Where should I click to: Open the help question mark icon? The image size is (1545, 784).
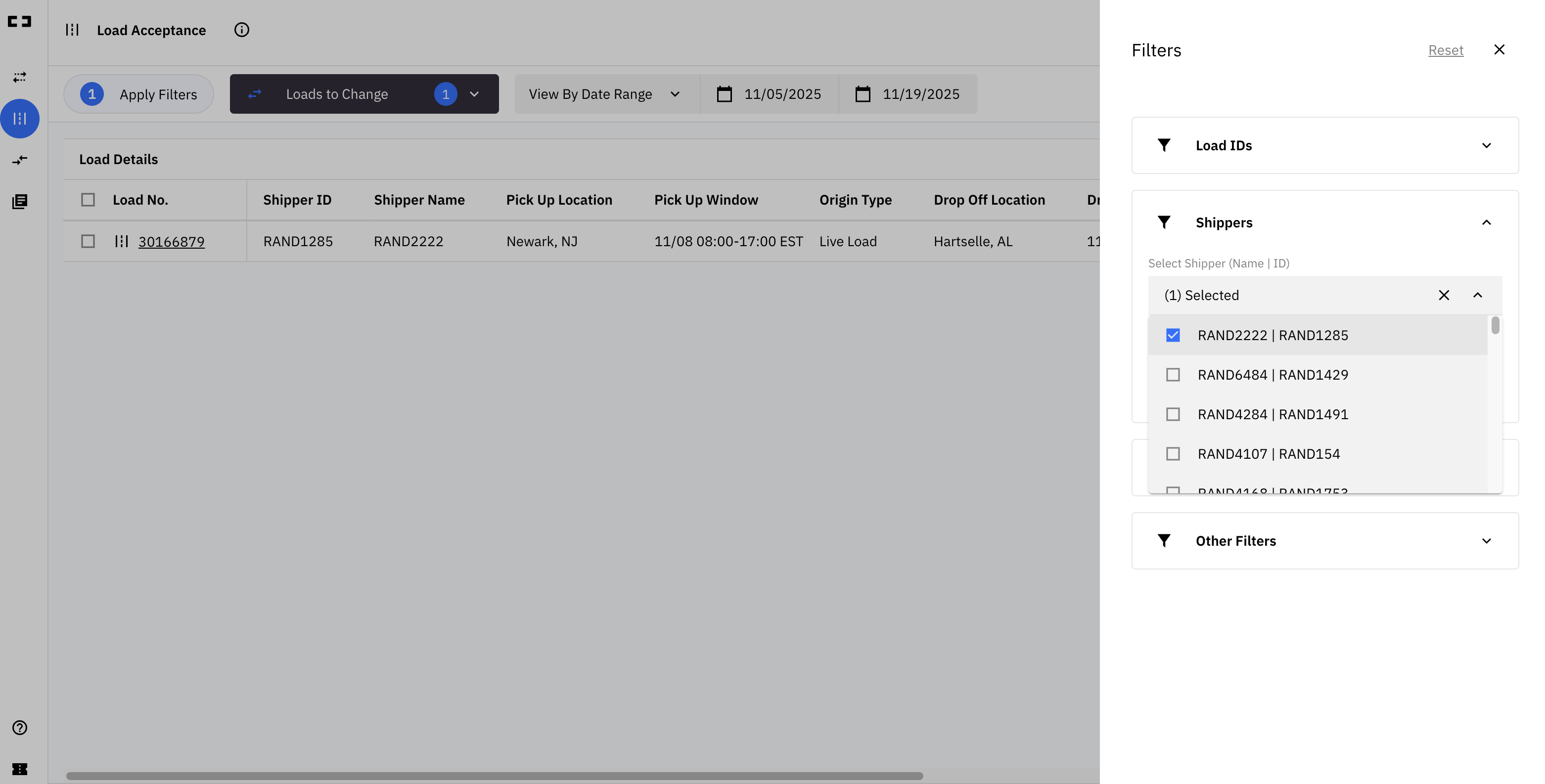click(19, 728)
